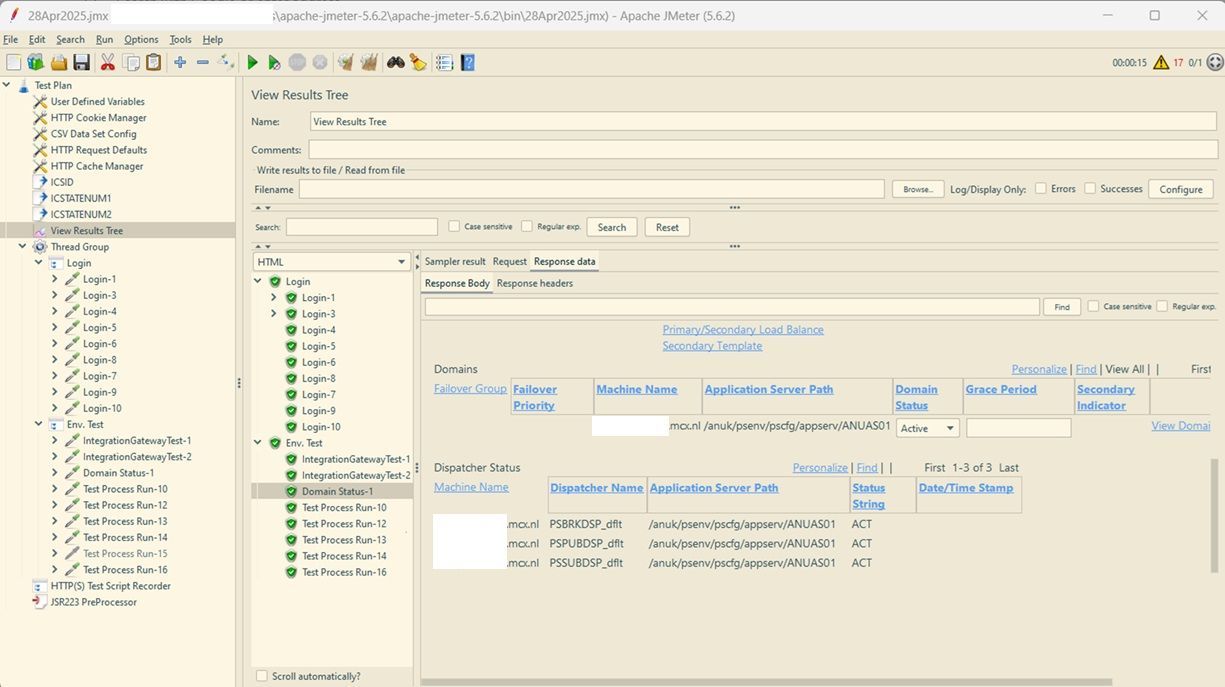Click the Toggle enable/disable icon
Viewport: 1225px width, 687px height.
226,62
